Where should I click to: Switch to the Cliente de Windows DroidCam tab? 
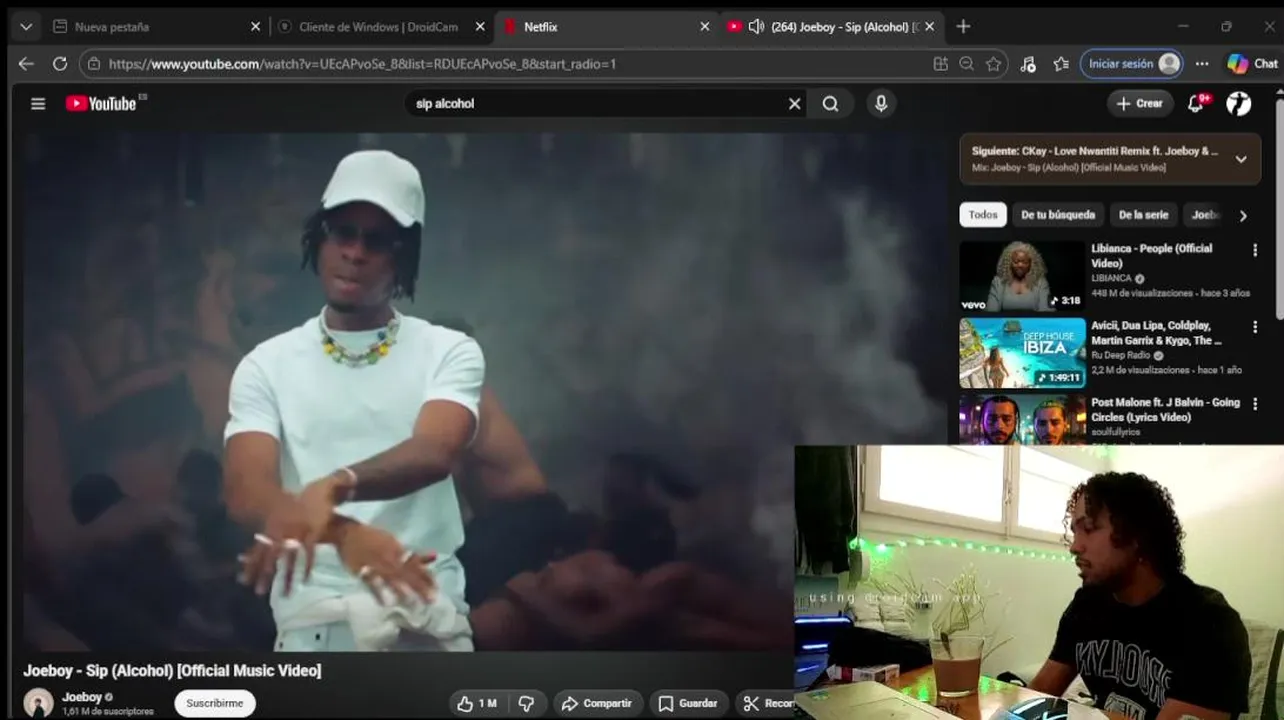382,27
